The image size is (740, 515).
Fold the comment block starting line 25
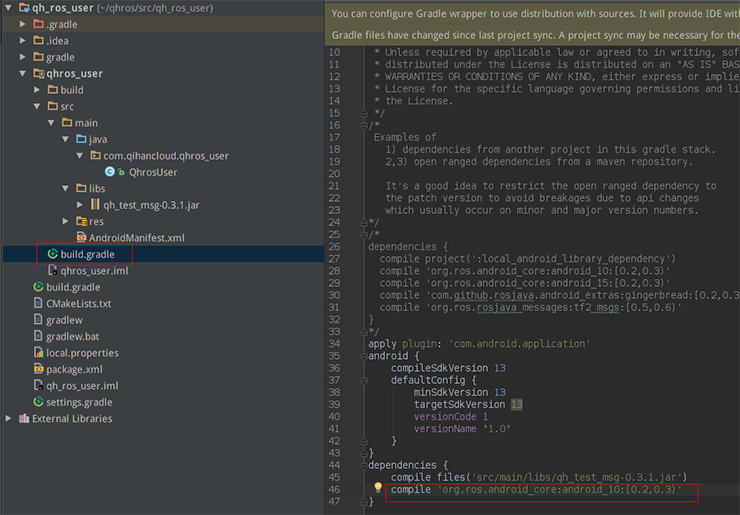[364, 235]
